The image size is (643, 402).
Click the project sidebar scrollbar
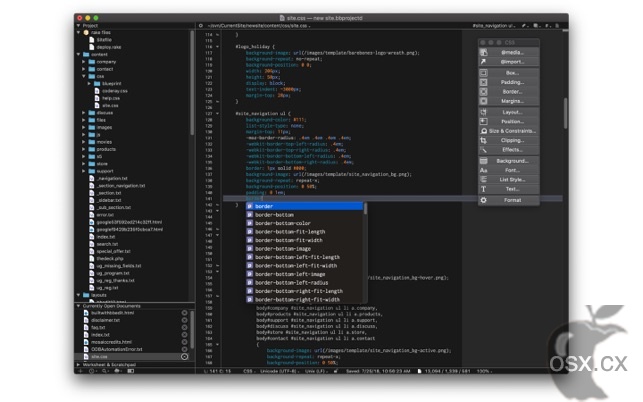point(192,82)
